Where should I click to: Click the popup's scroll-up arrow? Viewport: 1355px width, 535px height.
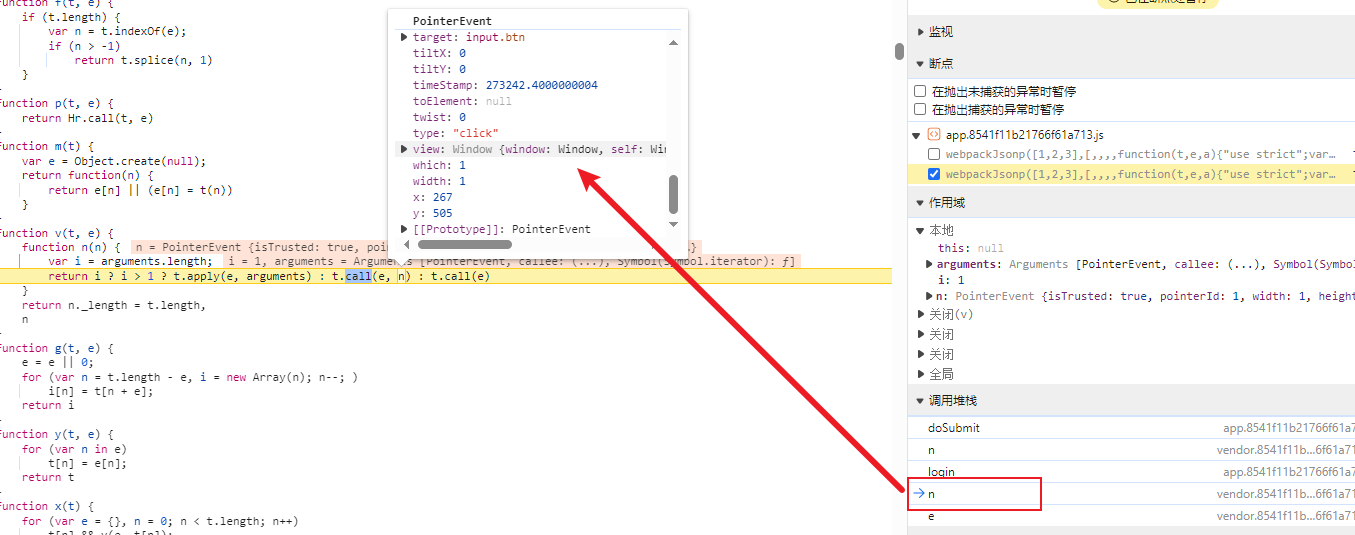[x=673, y=43]
